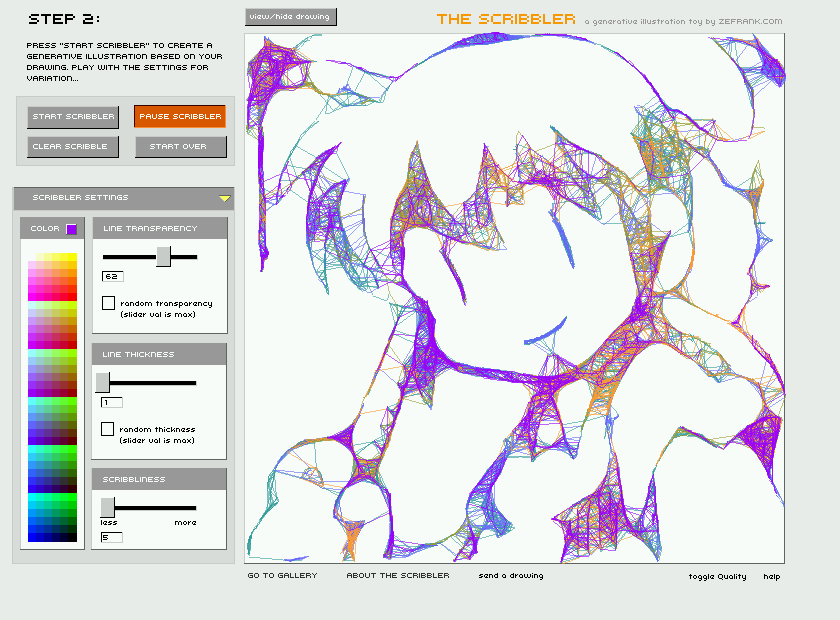The image size is (840, 620).
Task: Click The Scribbler title text
Action: coord(506,19)
